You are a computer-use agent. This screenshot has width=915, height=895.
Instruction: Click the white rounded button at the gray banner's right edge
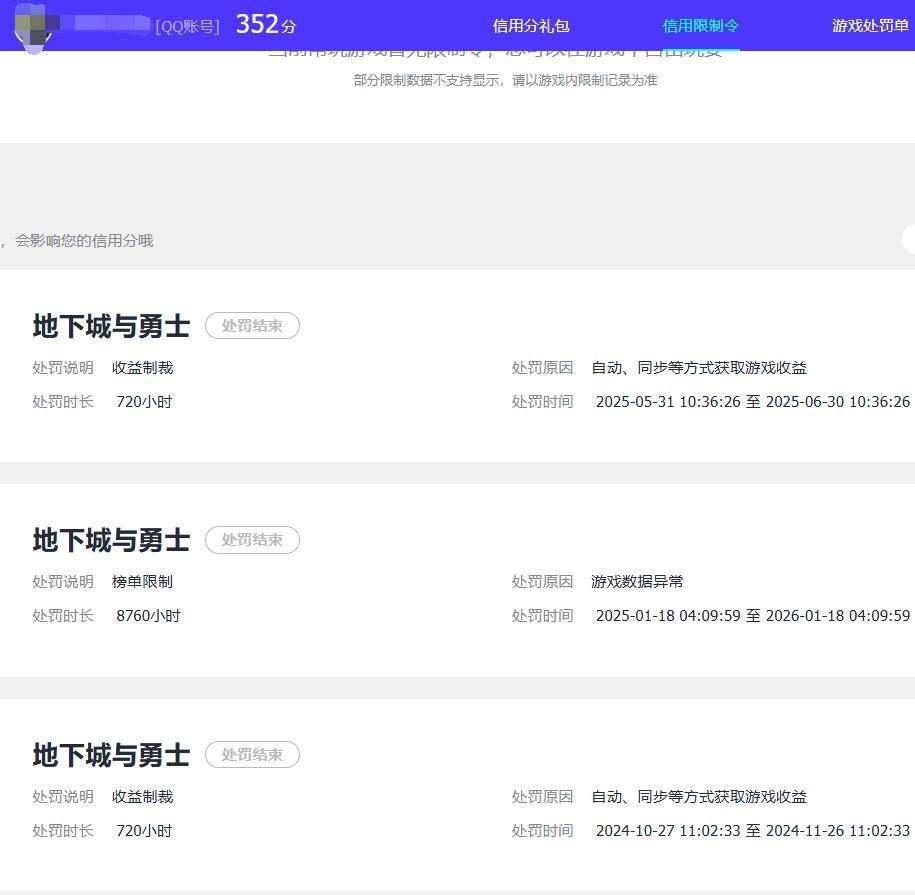point(909,239)
